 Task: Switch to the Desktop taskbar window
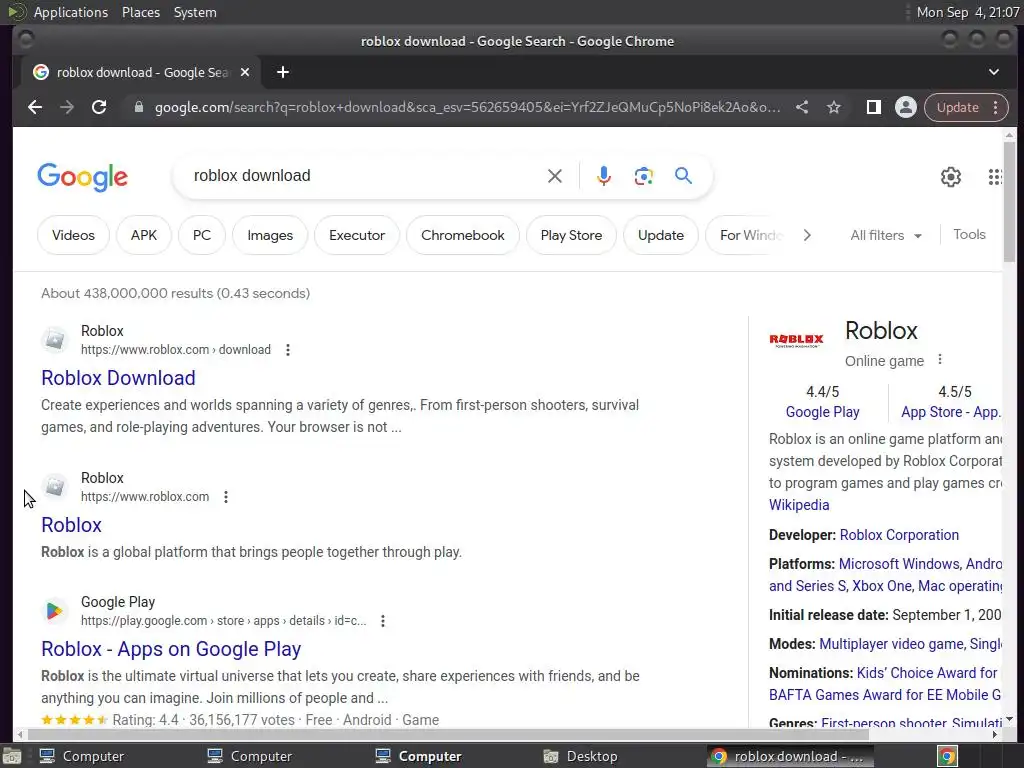(x=581, y=756)
